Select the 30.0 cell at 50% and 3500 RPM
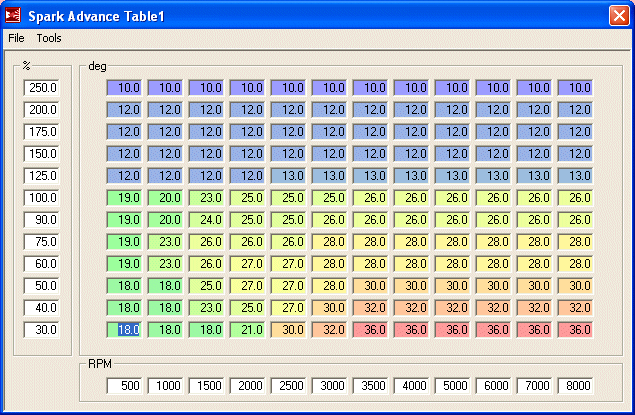635x415 pixels. pos(371,286)
